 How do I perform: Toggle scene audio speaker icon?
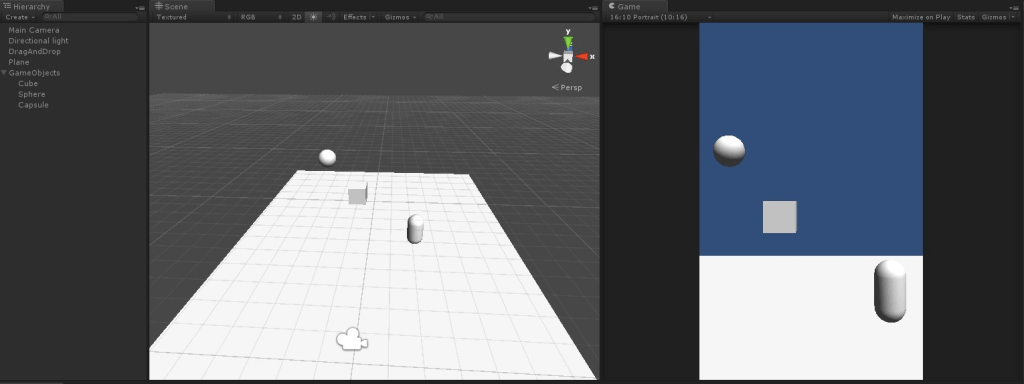pyautogui.click(x=331, y=17)
